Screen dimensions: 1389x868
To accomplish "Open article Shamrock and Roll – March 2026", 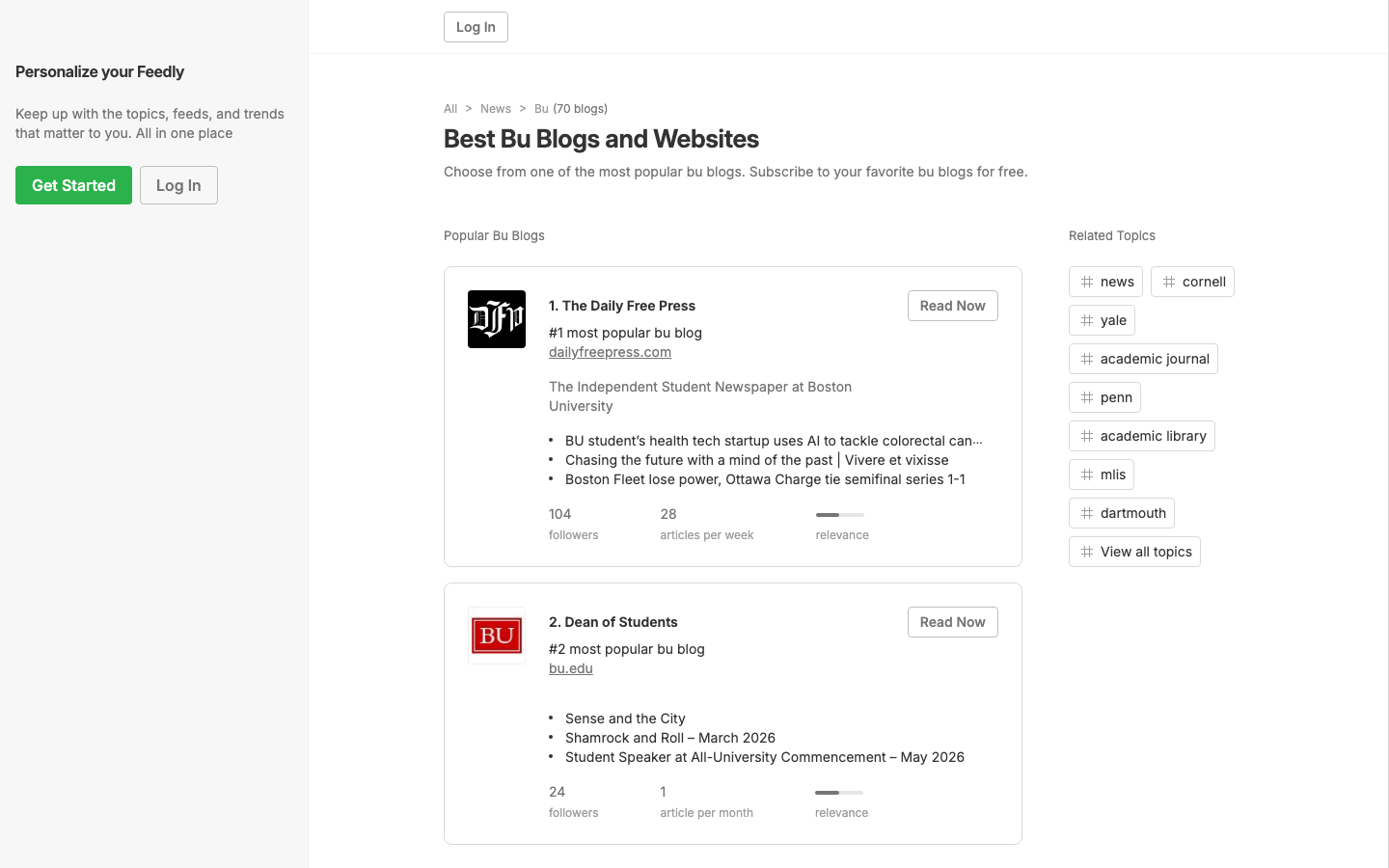I will pos(670,738).
